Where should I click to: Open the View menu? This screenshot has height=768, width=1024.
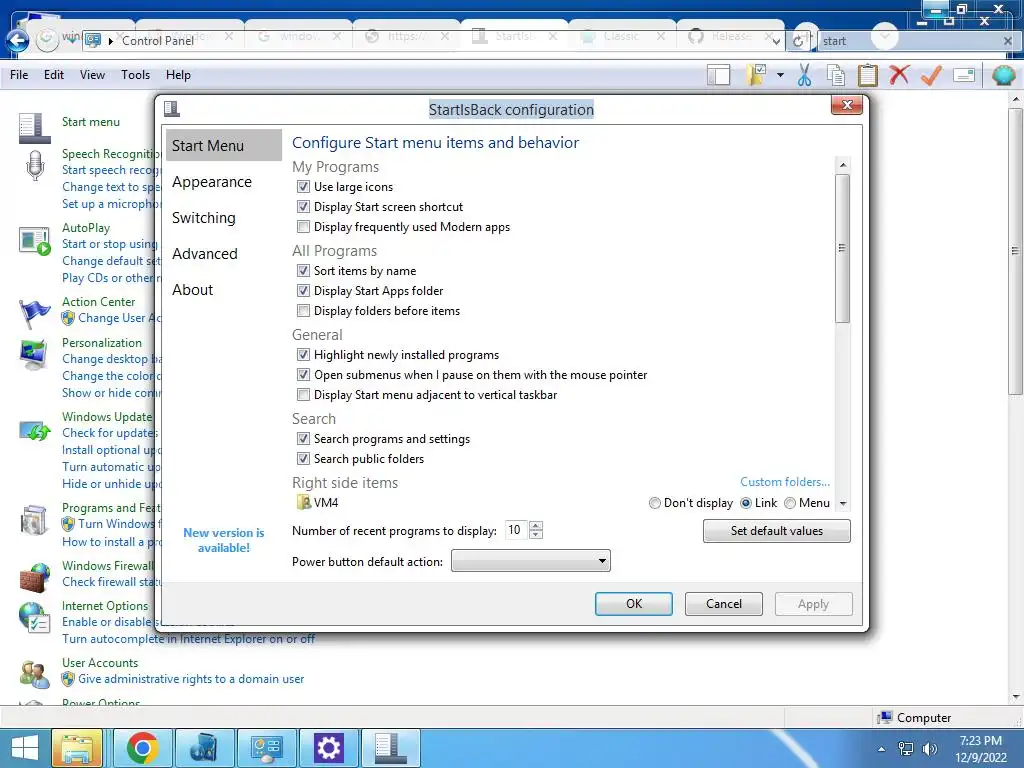(x=92, y=75)
